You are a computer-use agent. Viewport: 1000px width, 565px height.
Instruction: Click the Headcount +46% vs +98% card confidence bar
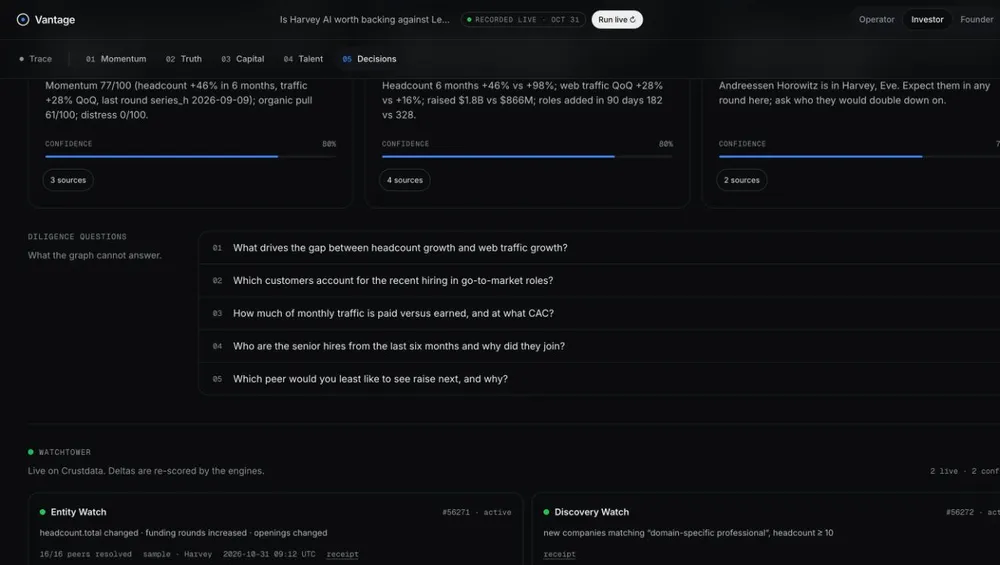[x=527, y=156]
